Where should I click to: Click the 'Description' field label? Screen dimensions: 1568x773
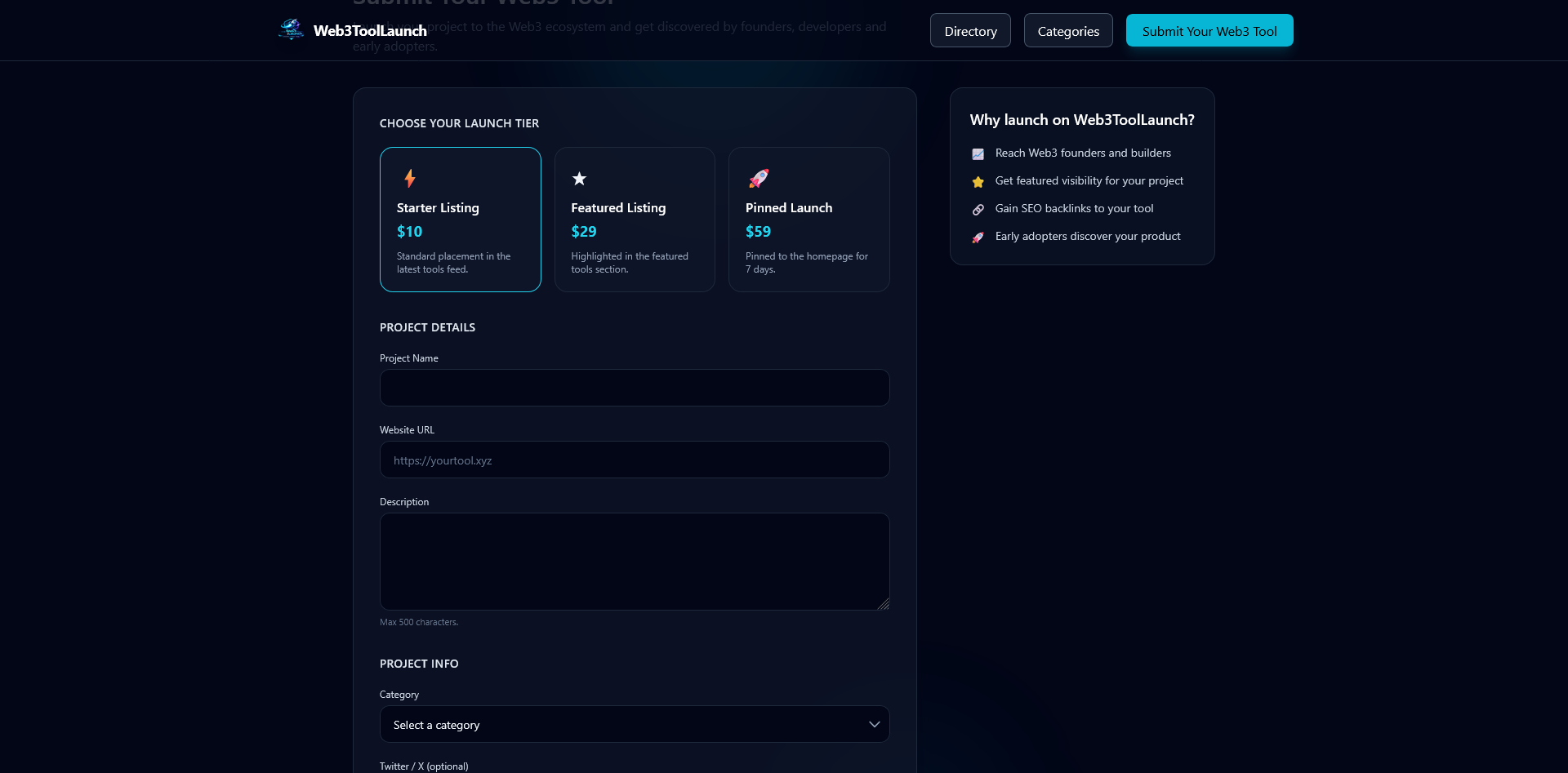click(404, 502)
